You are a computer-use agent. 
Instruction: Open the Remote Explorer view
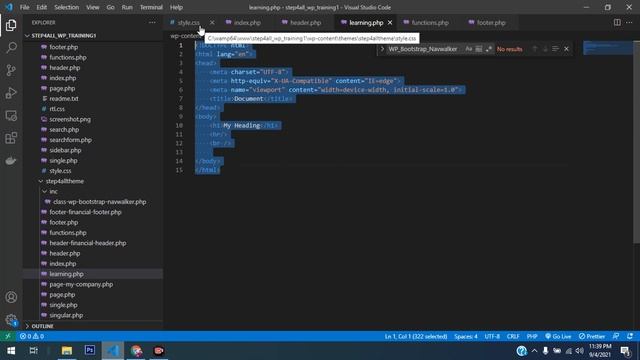[11, 116]
